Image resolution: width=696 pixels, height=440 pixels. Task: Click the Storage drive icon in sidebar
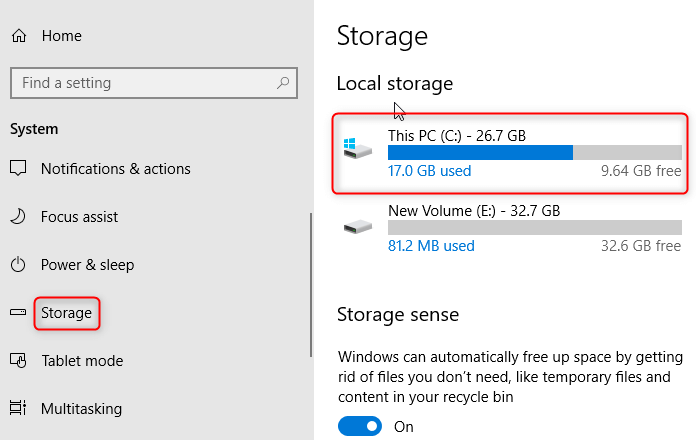pyautogui.click(x=18, y=313)
